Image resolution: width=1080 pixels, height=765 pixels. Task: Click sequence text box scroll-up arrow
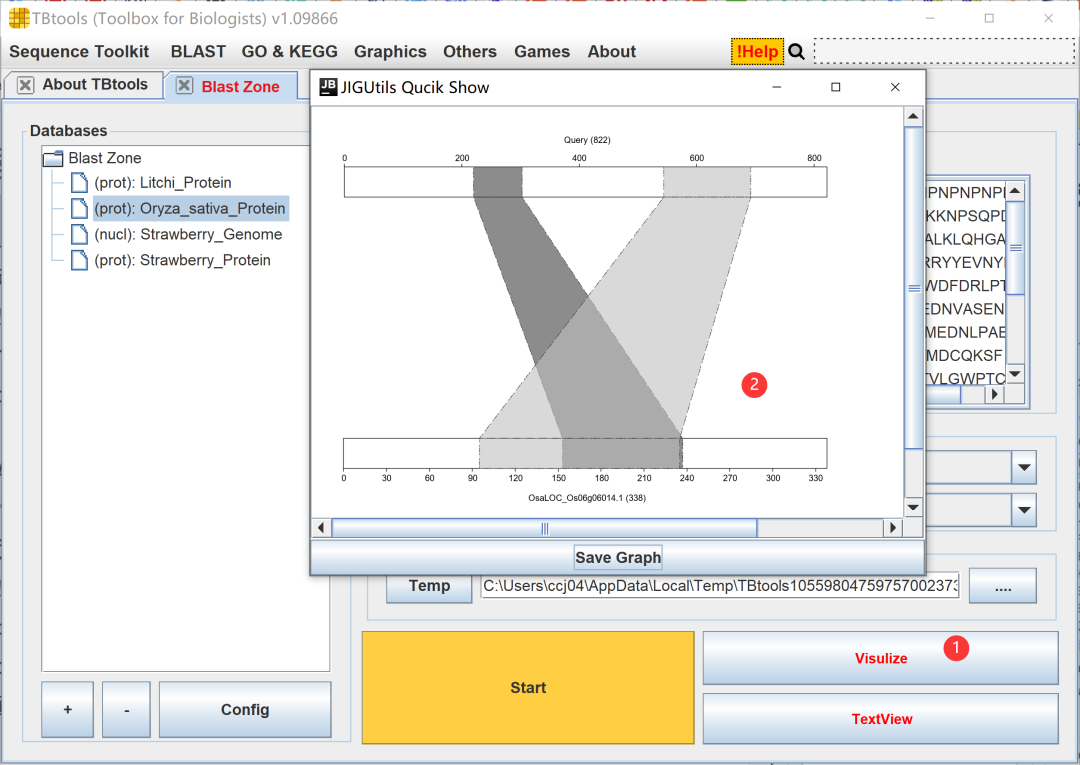pos(1015,191)
